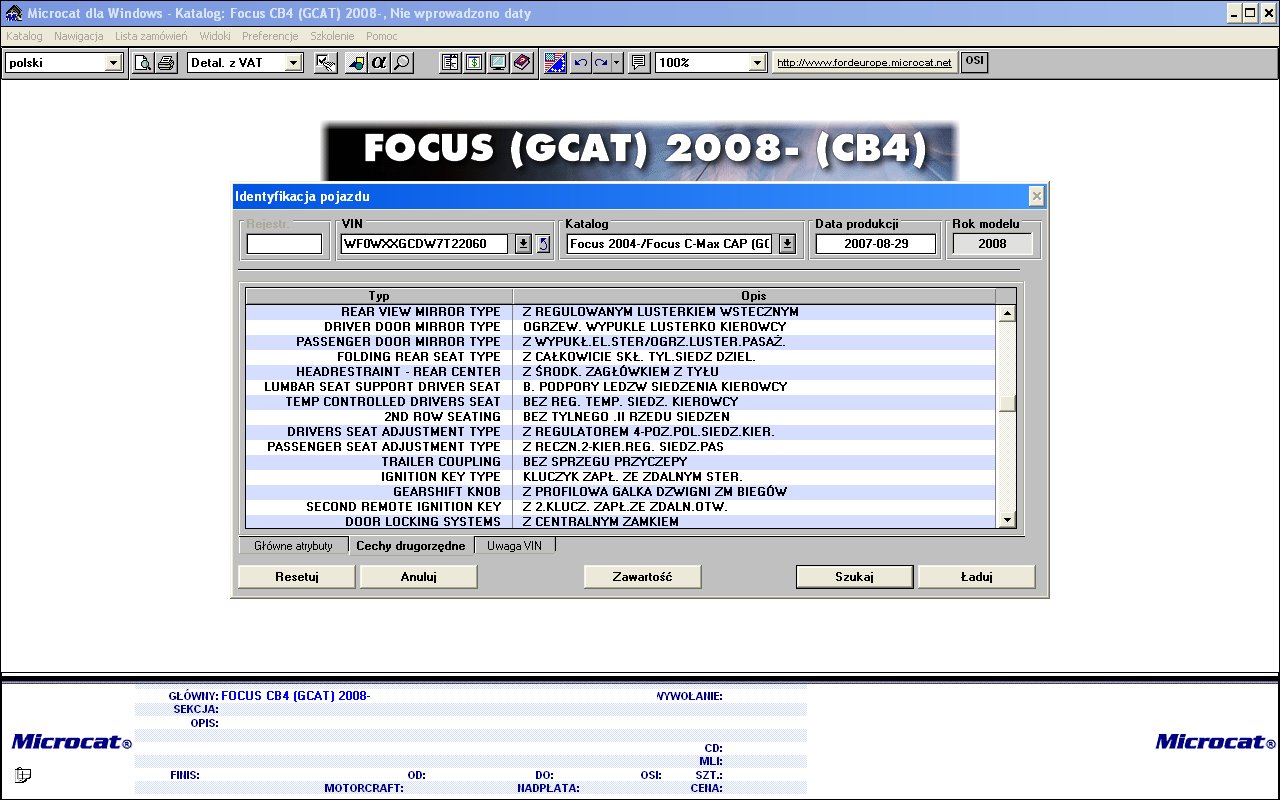Click the notes speech bubble icon

click(638, 63)
